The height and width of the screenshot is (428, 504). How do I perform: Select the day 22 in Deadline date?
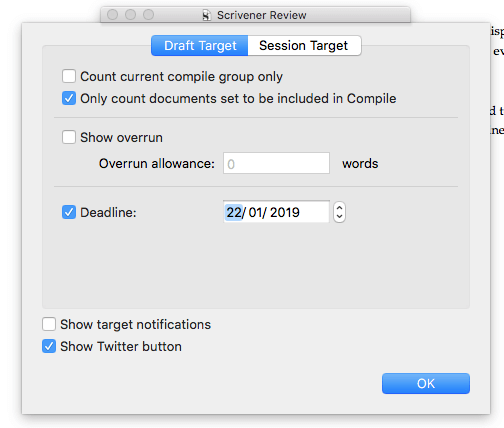(234, 212)
